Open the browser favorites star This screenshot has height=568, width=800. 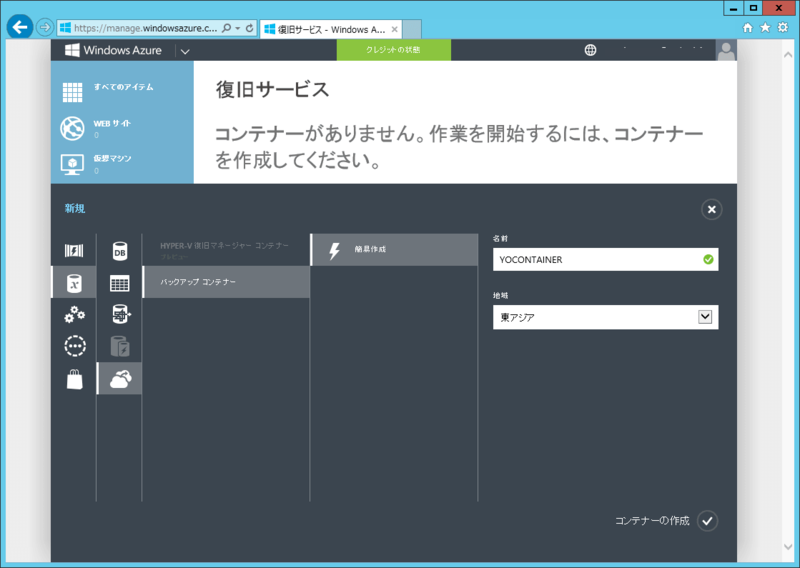765,28
